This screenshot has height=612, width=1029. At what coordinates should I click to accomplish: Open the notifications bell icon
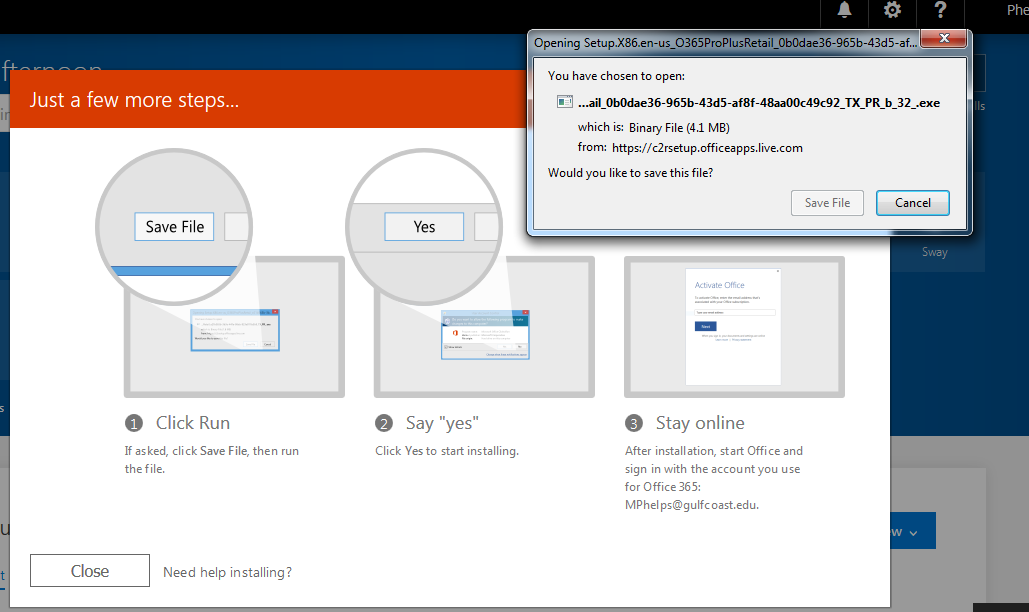coord(844,11)
